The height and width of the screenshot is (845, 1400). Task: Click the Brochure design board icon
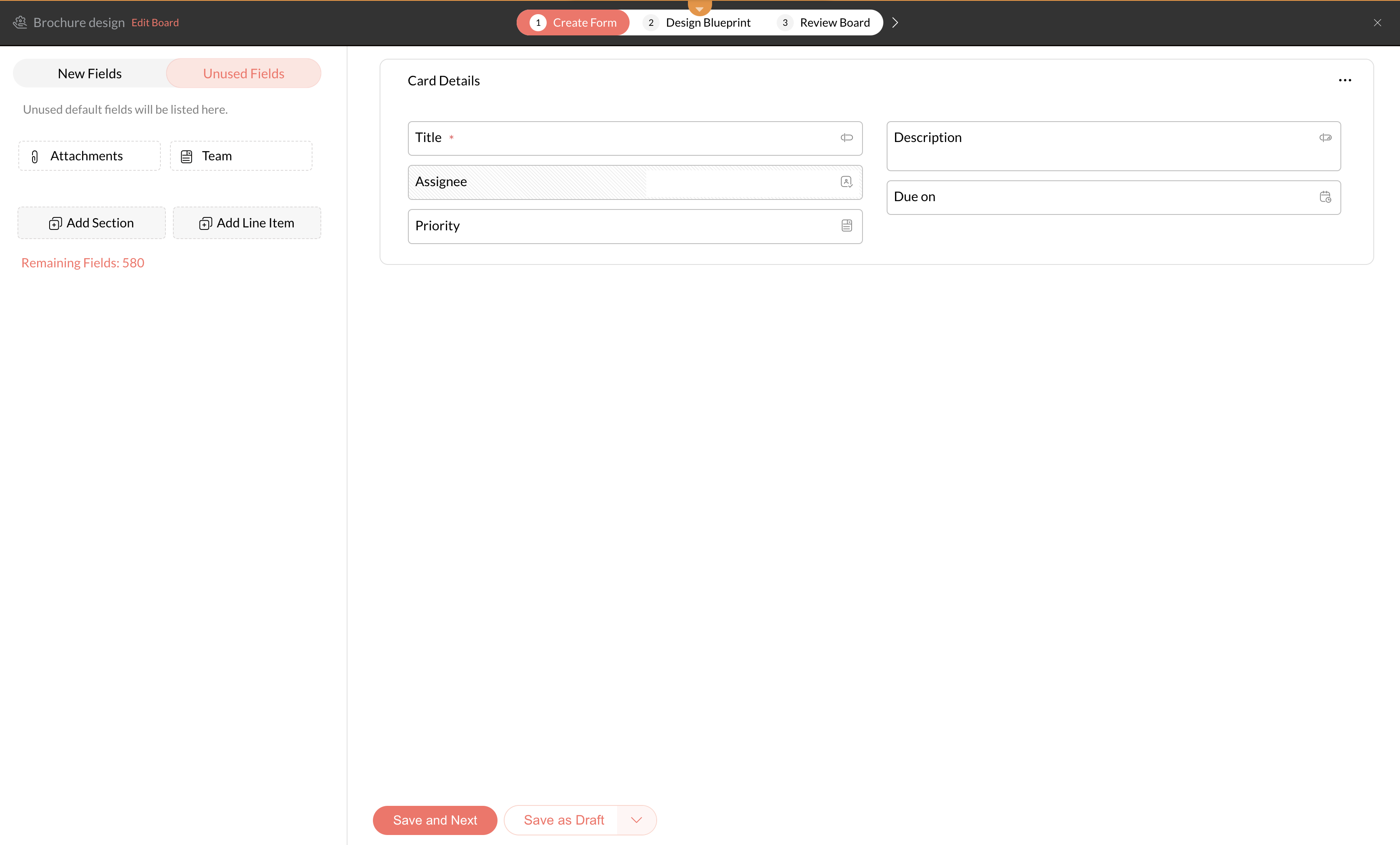[x=20, y=22]
